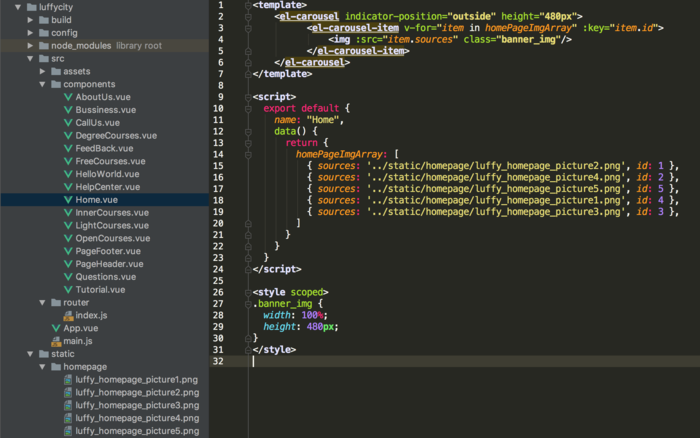Open HelpCenter.vue in the project tree
This screenshot has height=438, width=700.
[108, 187]
